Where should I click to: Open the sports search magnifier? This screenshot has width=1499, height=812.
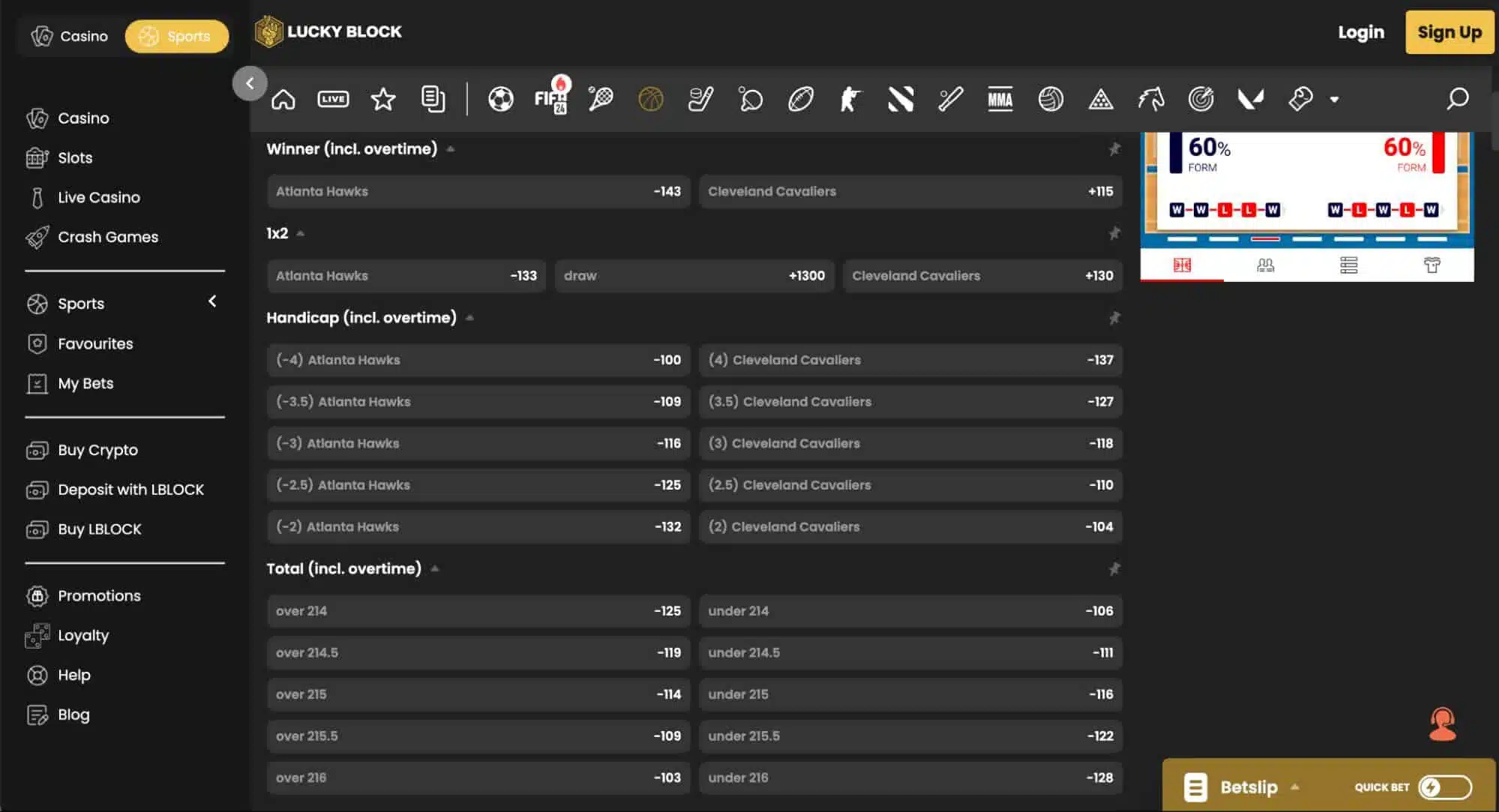1457,98
